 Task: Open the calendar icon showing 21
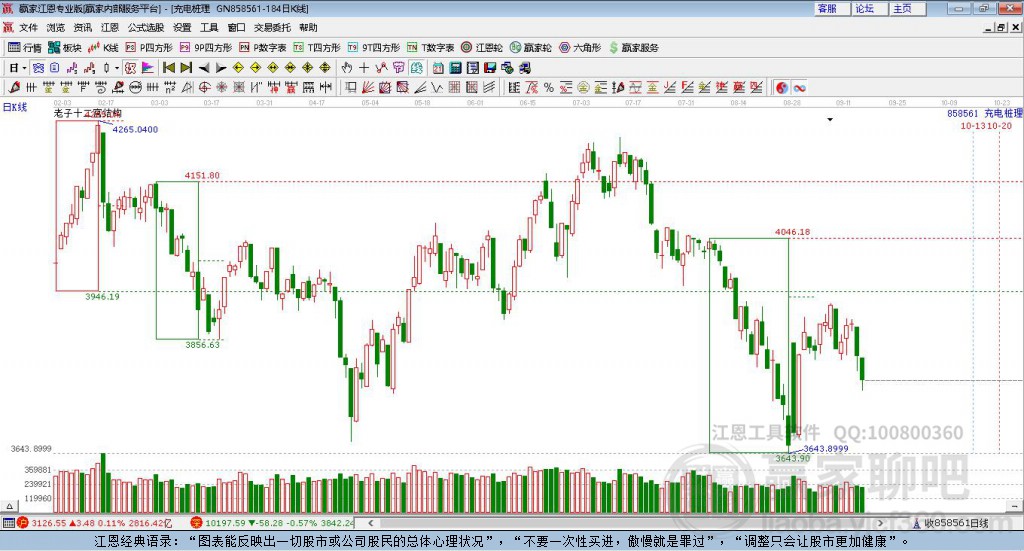click(438, 68)
